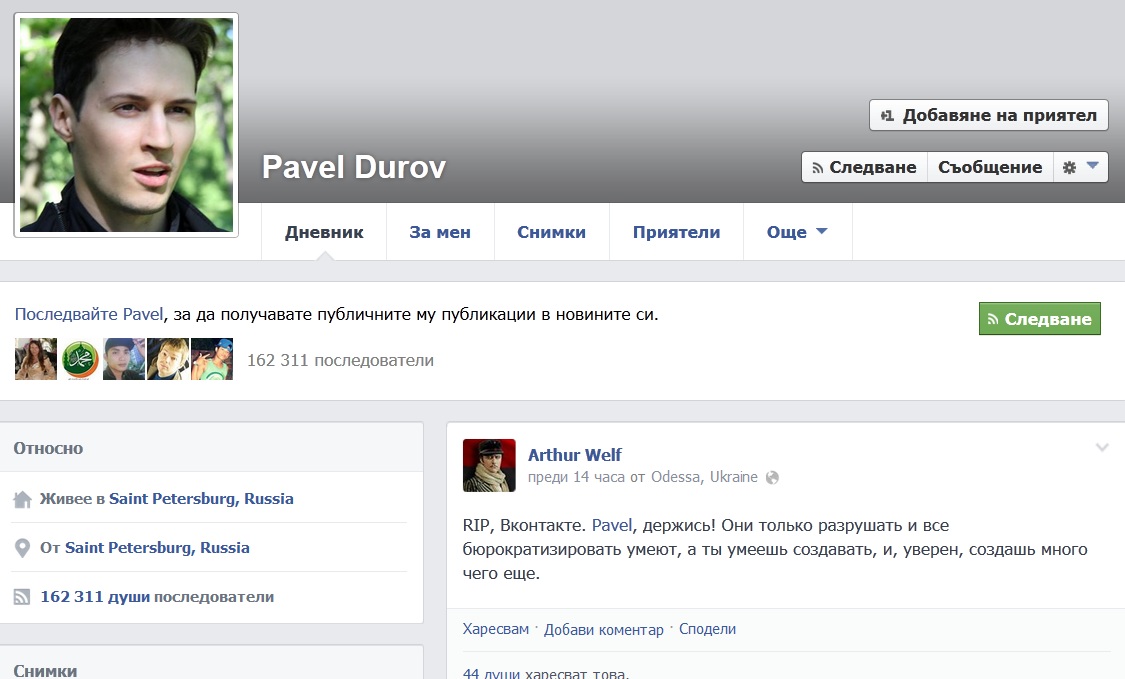Switch to the Дневник tab
The width and height of the screenshot is (1125, 679).
point(324,232)
